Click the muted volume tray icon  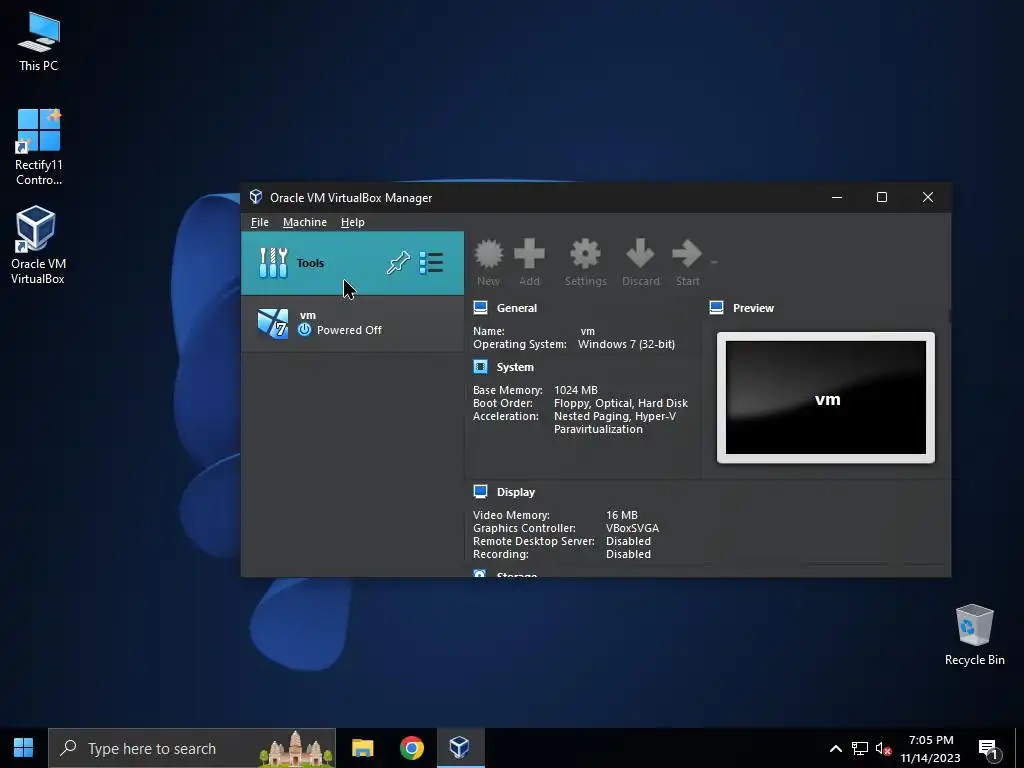click(x=883, y=748)
